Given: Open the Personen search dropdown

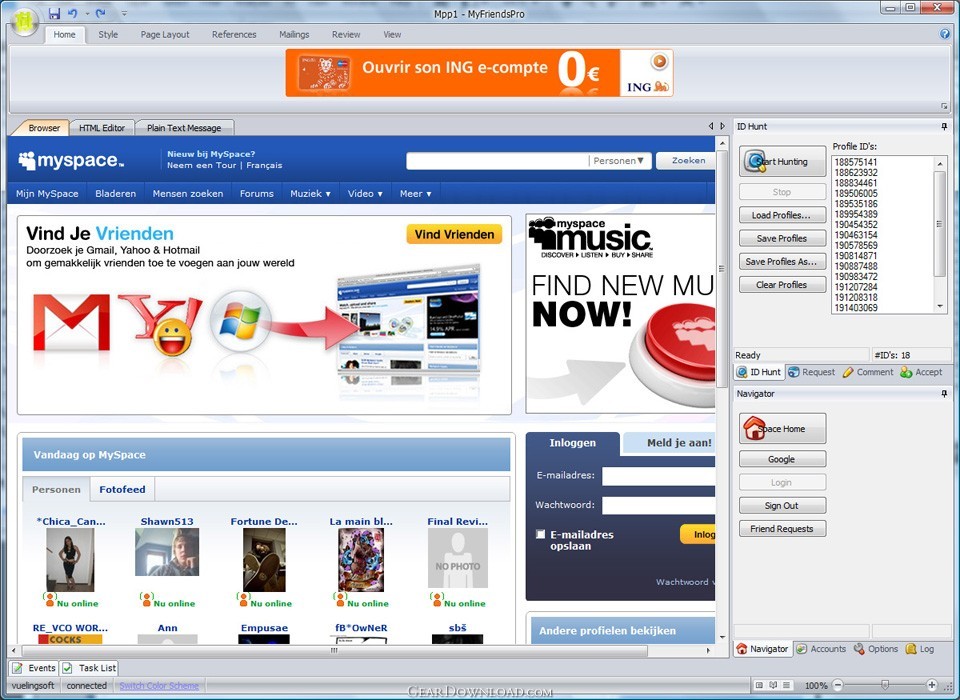Looking at the screenshot, I should tap(619, 160).
